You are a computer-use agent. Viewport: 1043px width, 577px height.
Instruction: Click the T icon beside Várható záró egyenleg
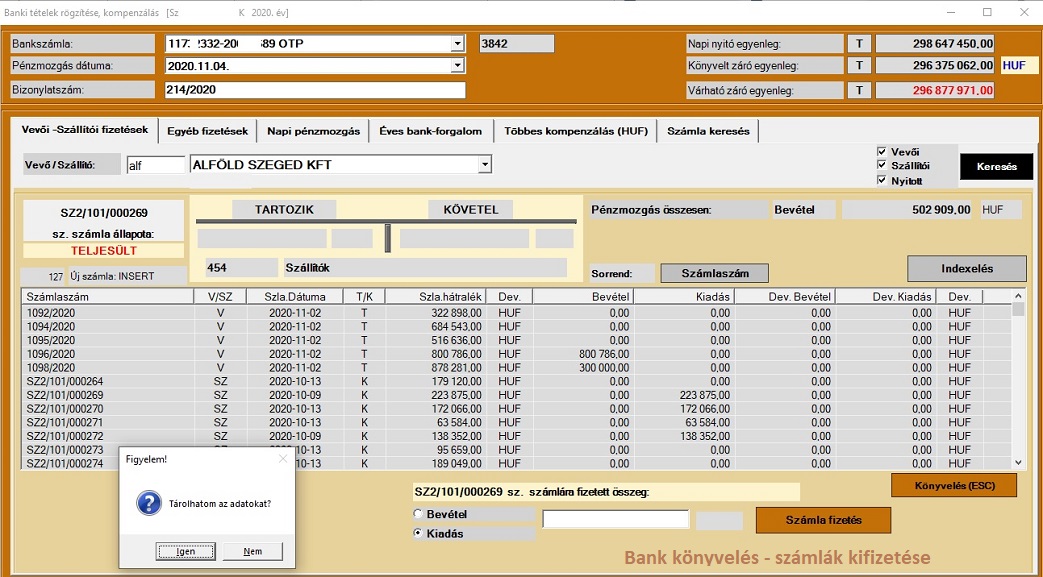858,89
